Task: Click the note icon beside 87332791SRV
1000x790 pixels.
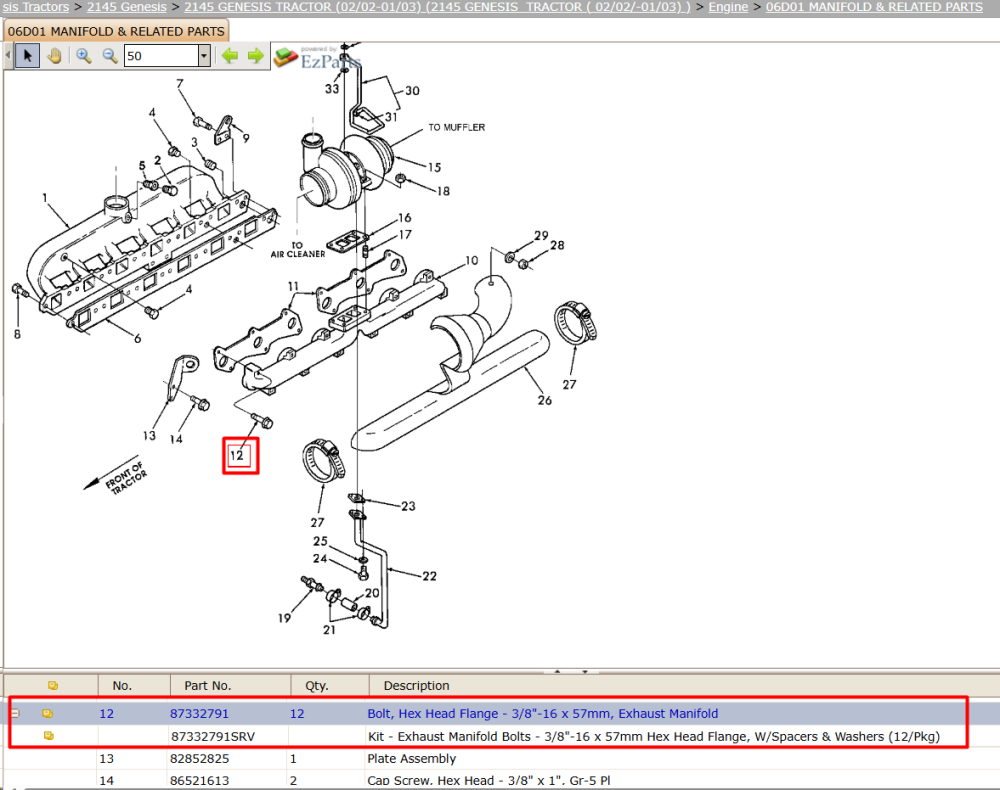Action: coord(48,736)
